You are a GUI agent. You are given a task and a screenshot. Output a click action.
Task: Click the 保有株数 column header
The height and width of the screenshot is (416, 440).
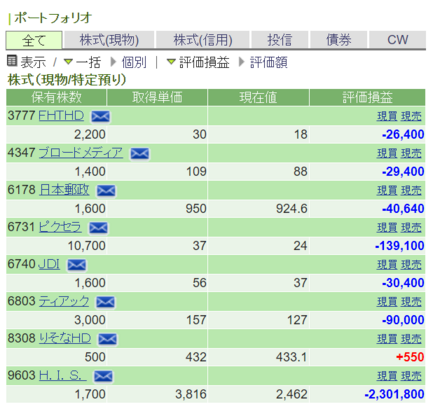click(x=56, y=97)
